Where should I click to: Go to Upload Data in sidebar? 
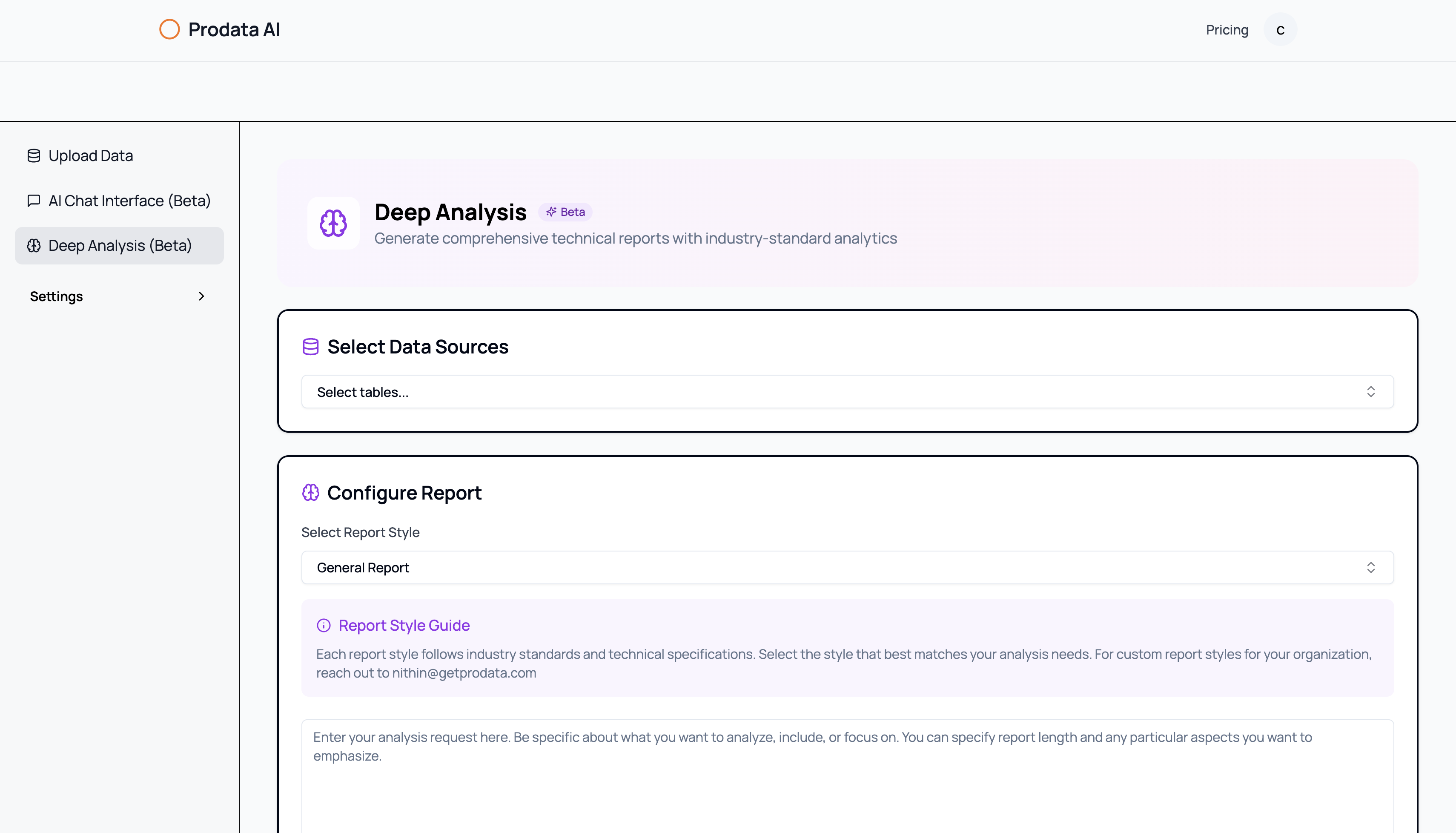(x=119, y=155)
